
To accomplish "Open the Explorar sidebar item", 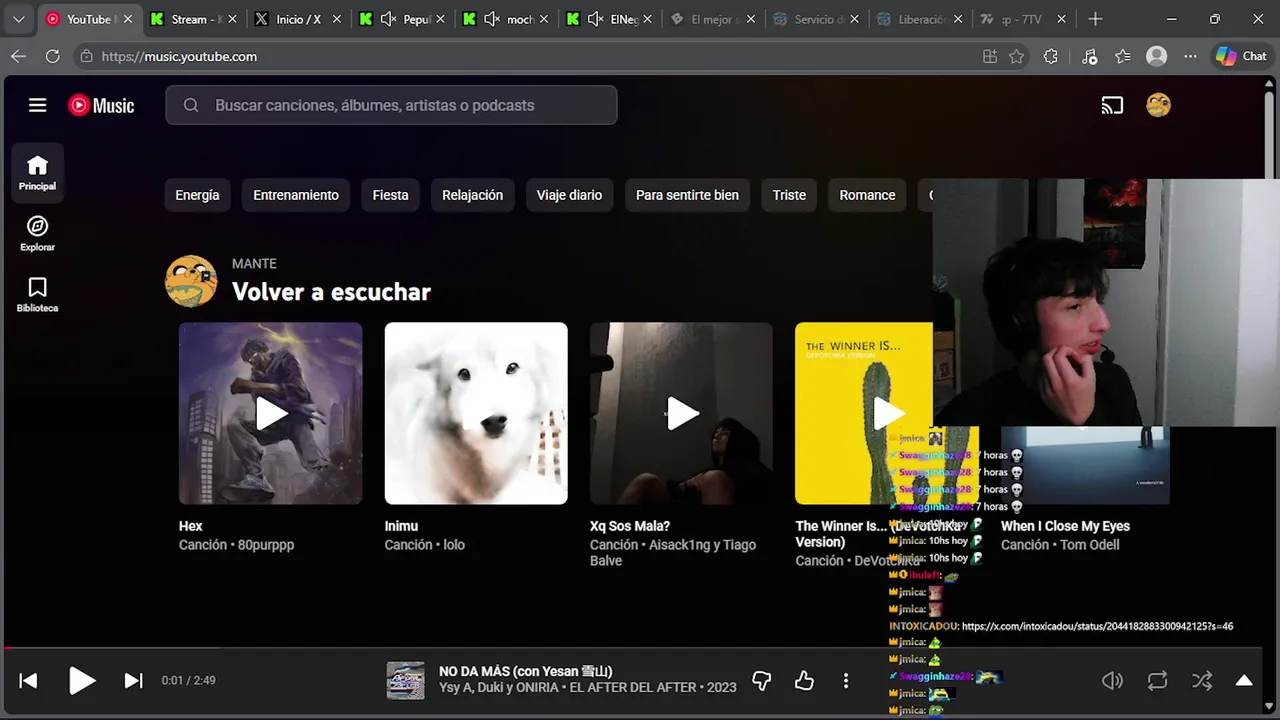I will tap(37, 234).
